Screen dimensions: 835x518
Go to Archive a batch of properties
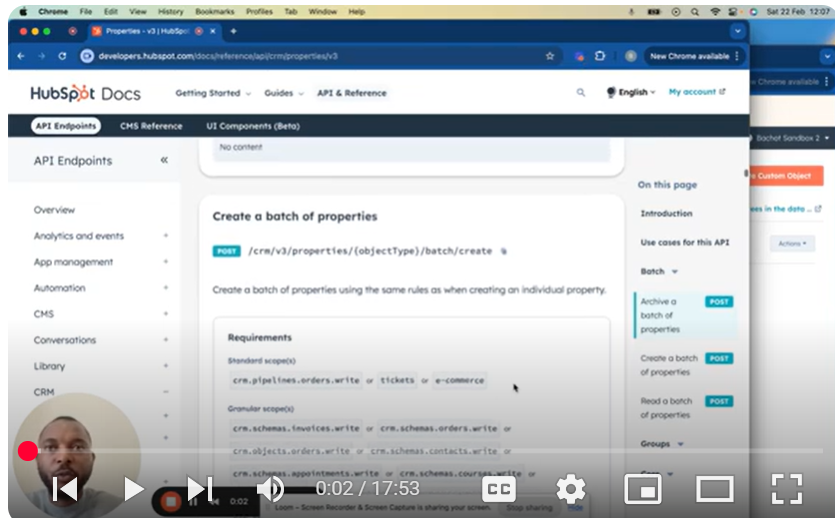[x=686, y=315]
